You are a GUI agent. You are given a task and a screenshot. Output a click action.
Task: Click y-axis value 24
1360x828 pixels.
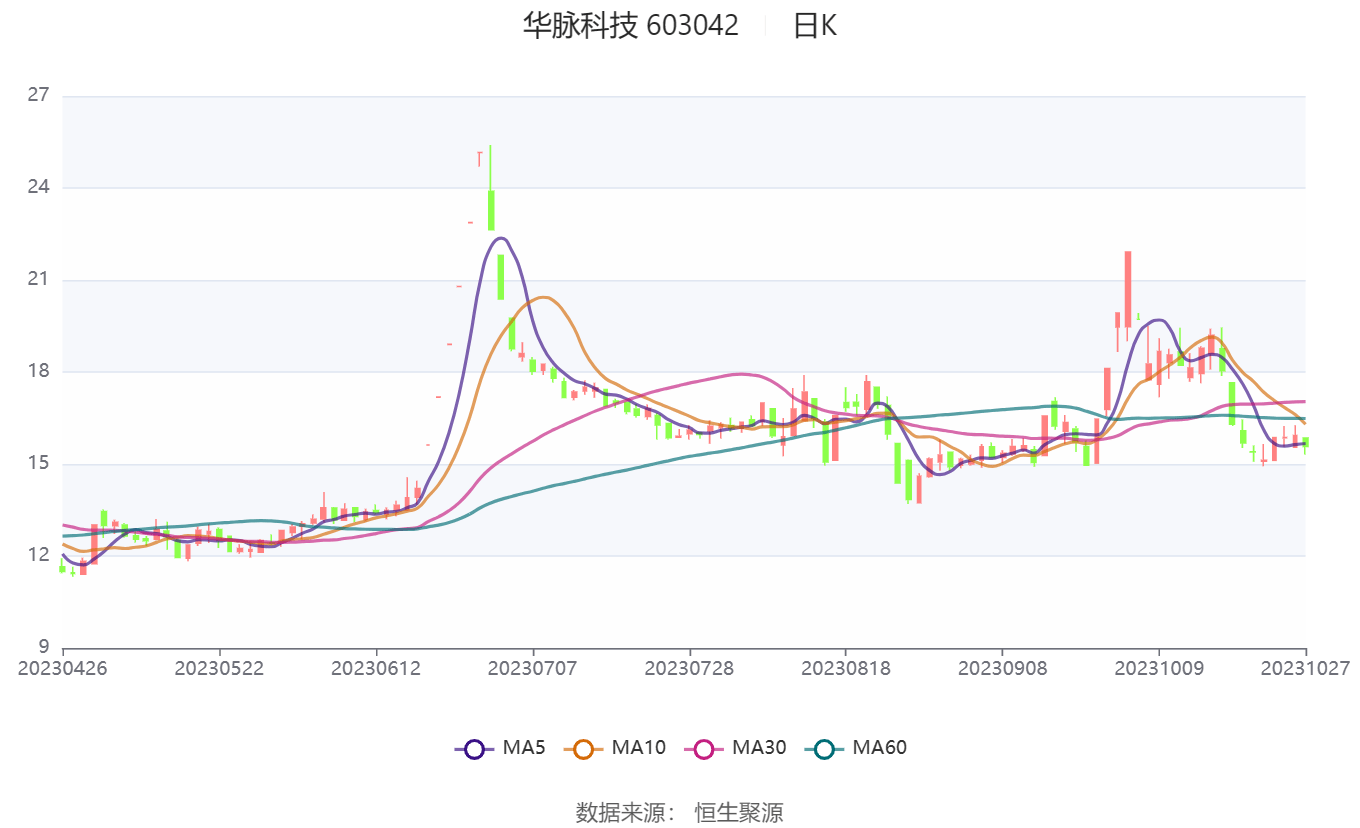[38, 187]
